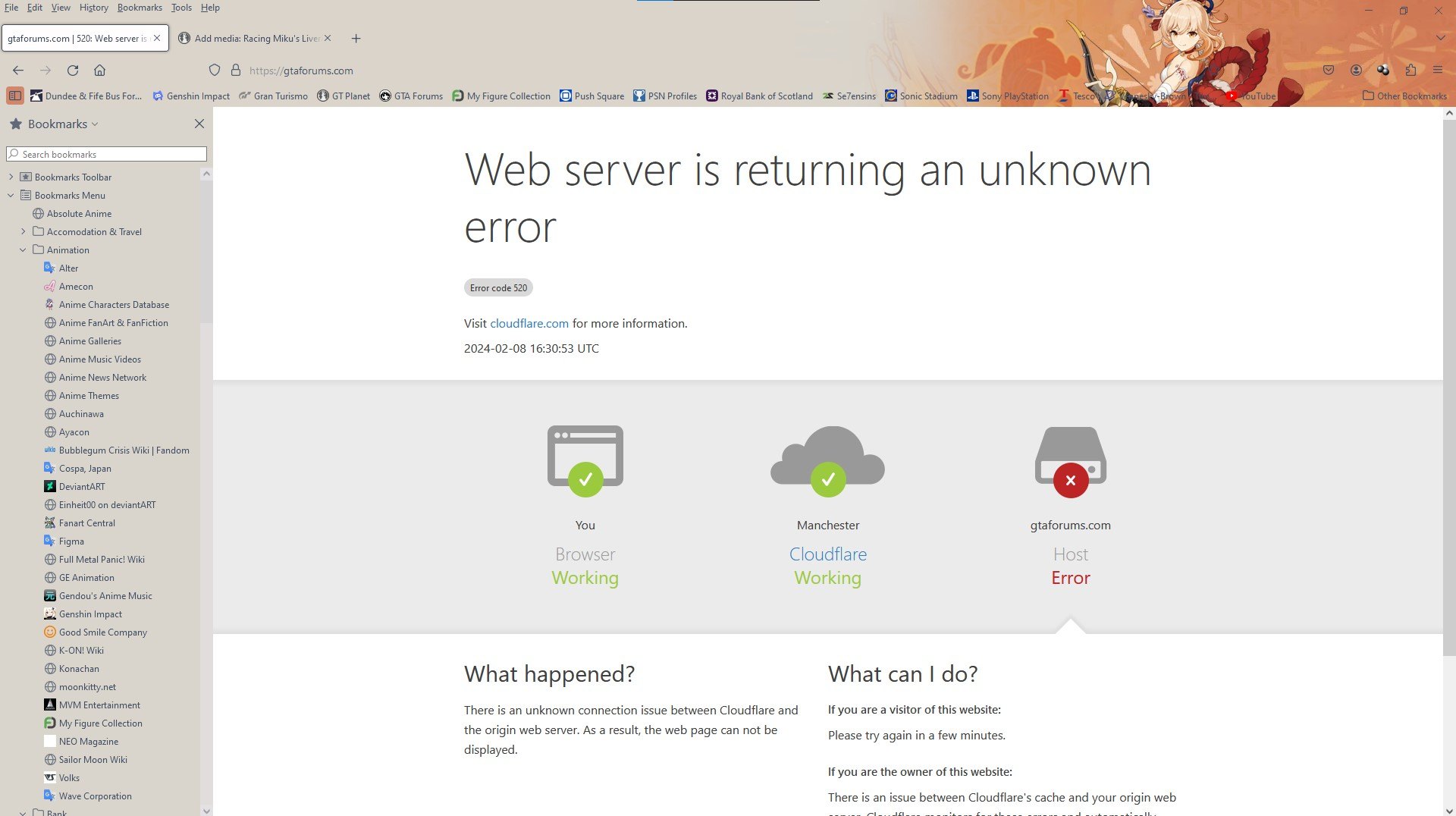This screenshot has height=816, width=1456.
Task: Open Sailor Moon Wiki sidebar bookmark
Action: (93, 759)
